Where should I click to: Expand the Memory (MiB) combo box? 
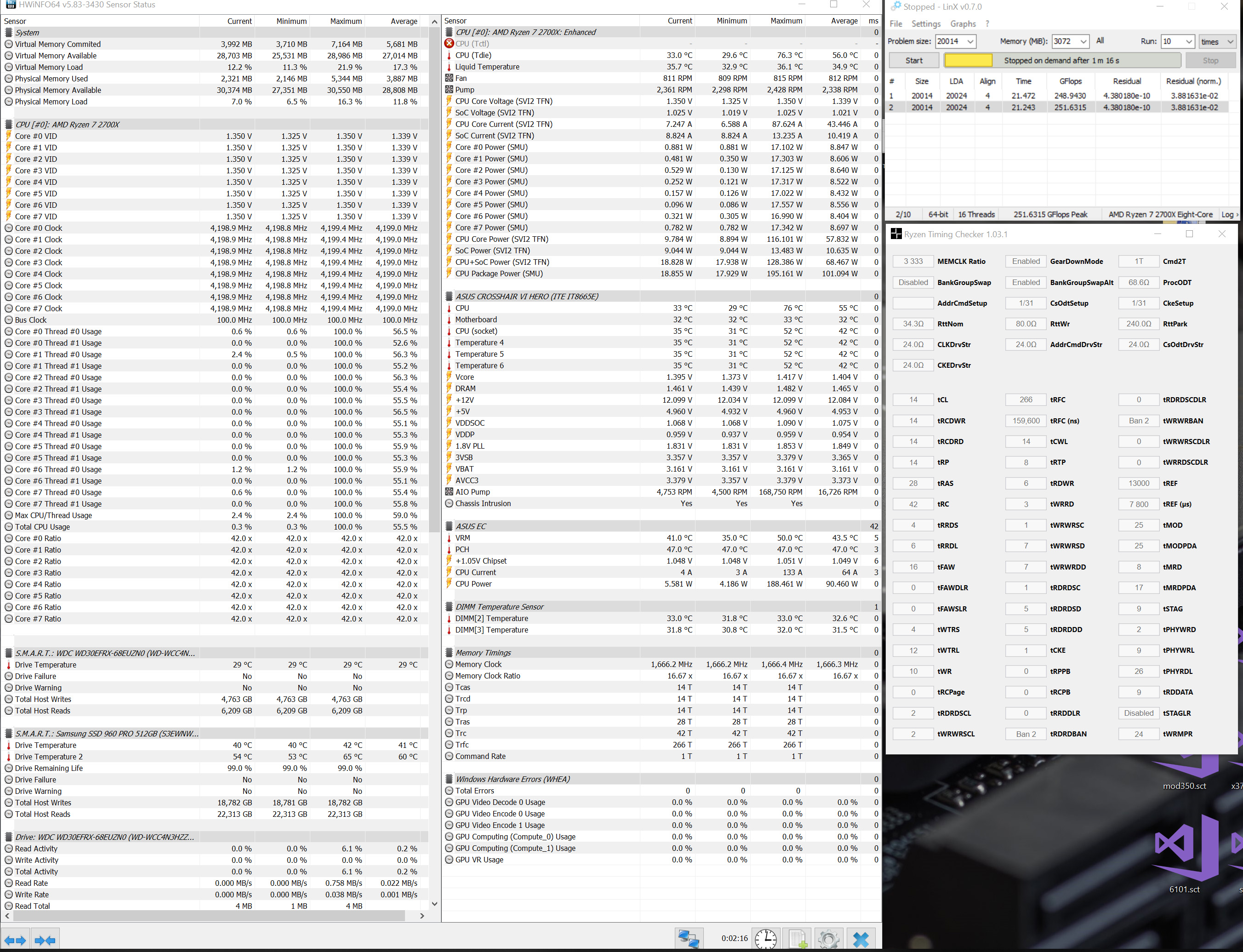pos(1083,41)
